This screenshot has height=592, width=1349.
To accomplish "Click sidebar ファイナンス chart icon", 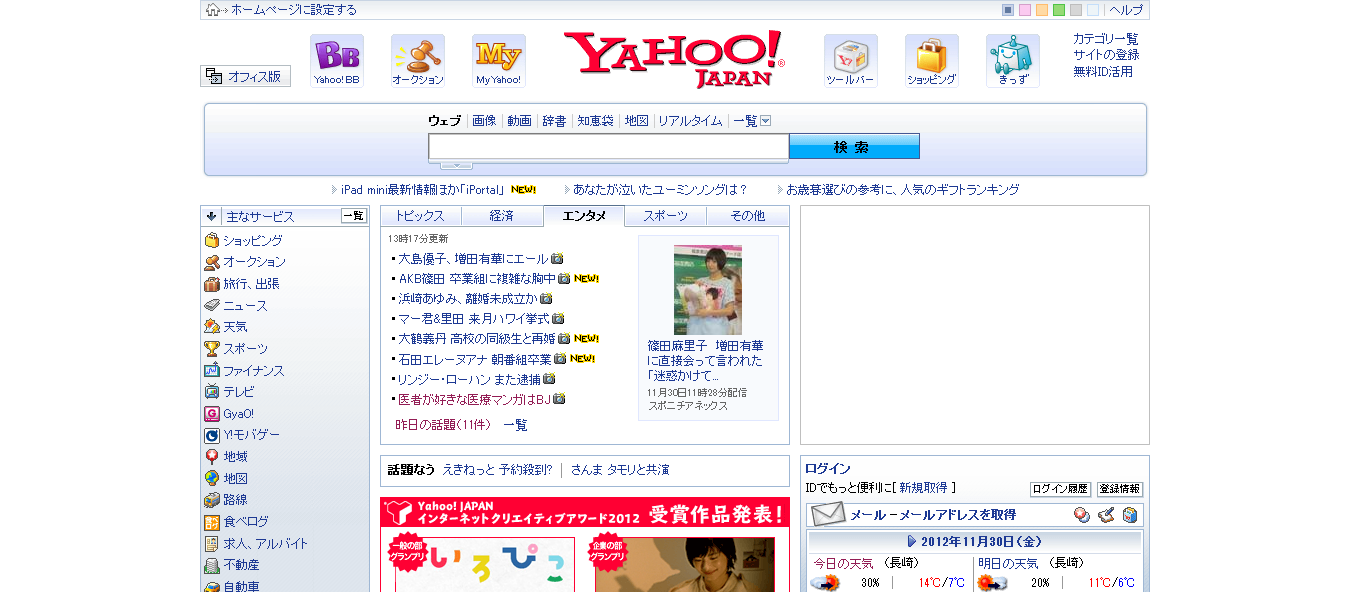I will [212, 370].
